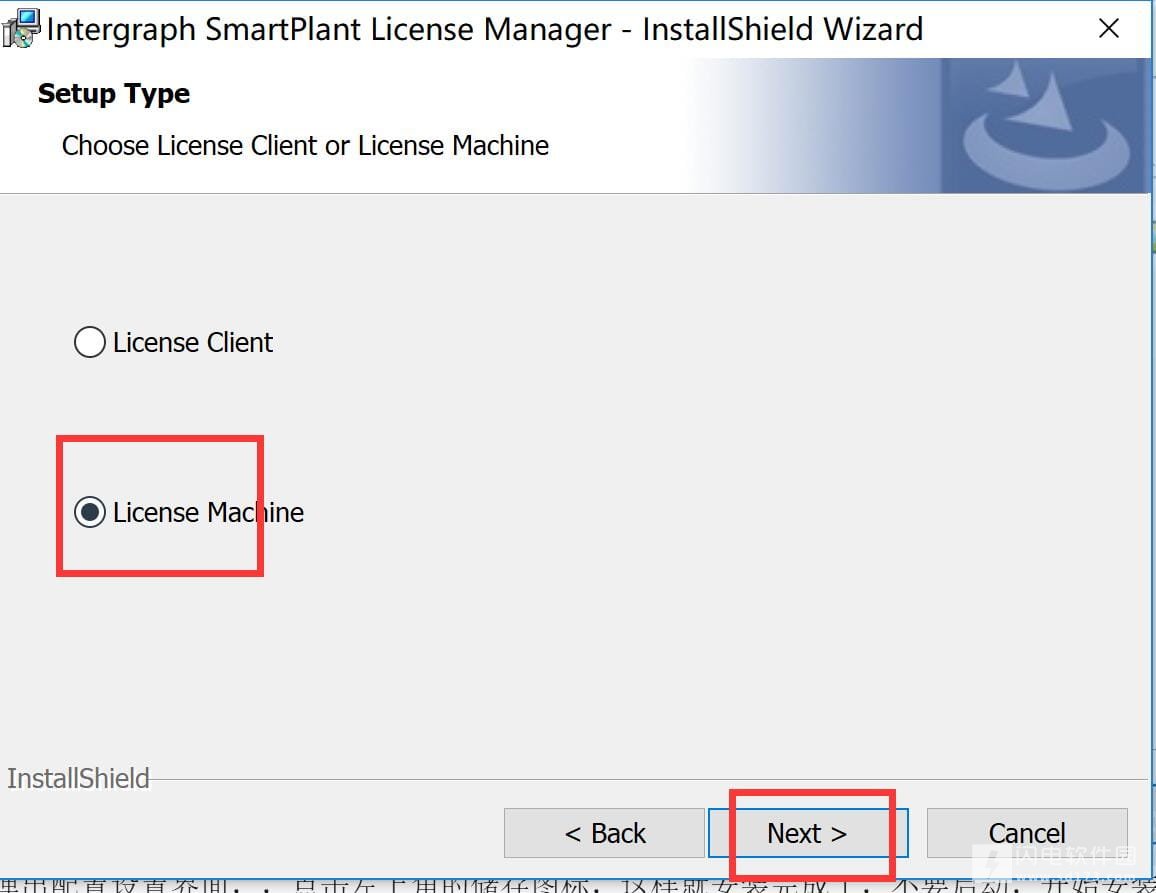Click the installer icon in the title bar
The height and width of the screenshot is (893, 1156).
click(21, 28)
